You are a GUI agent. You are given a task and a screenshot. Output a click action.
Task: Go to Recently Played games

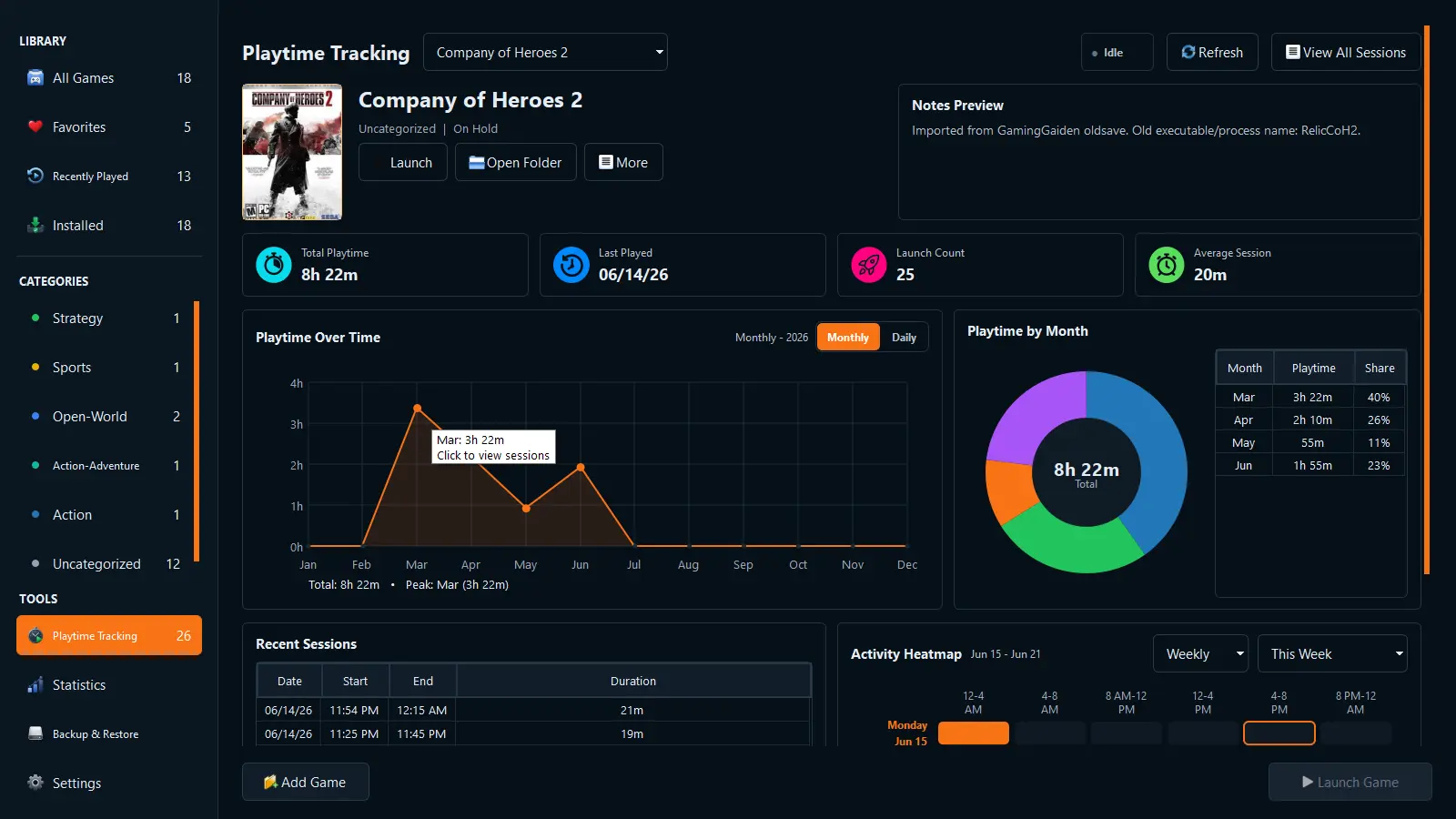point(109,177)
